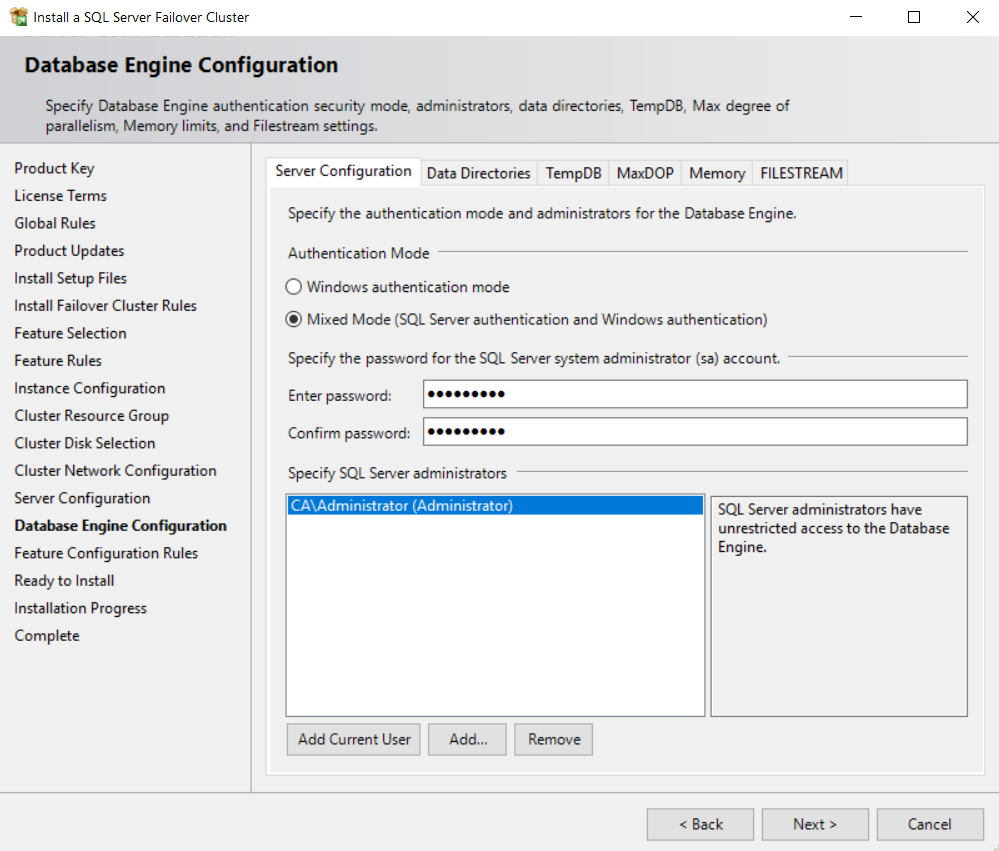999x851 pixels.
Task: Close the SQL Server Failover Cluster window
Action: click(972, 17)
